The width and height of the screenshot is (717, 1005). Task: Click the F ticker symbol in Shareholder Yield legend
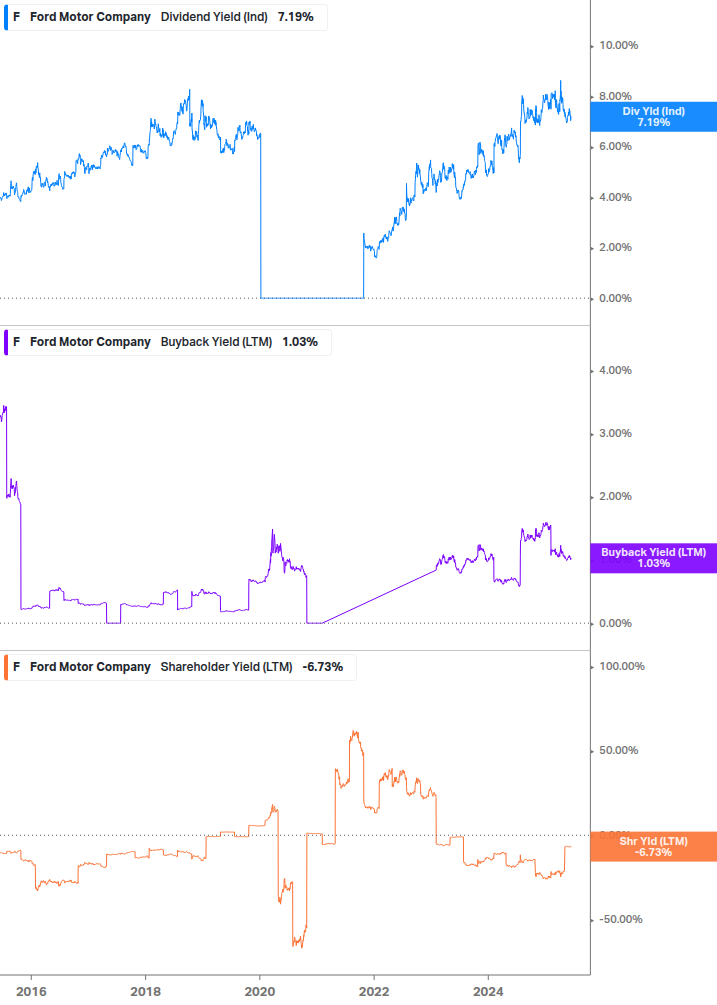click(17, 667)
